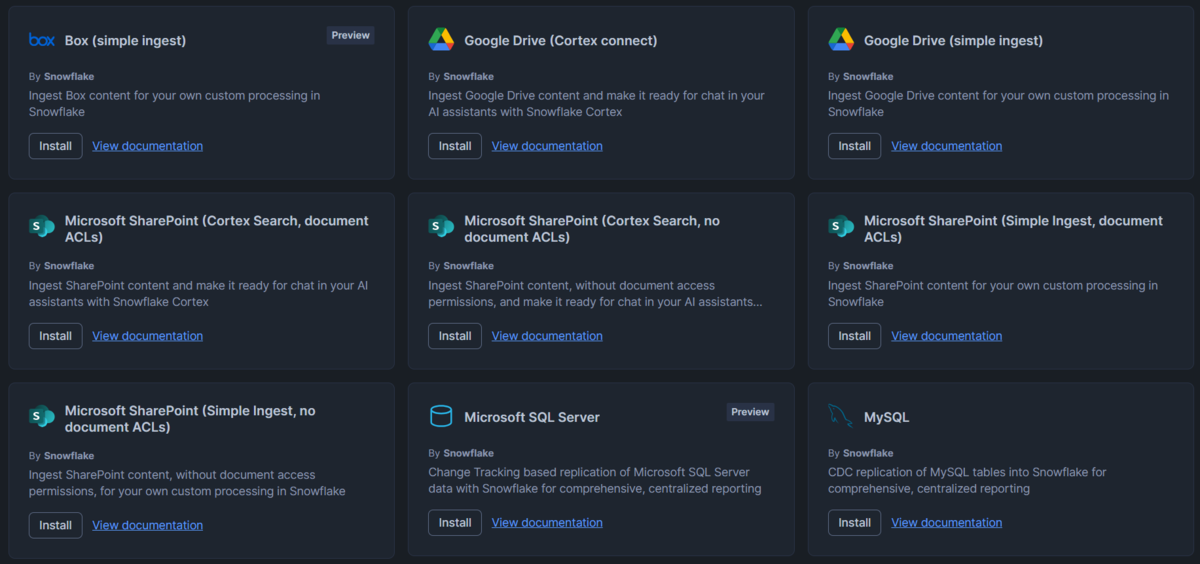Click 'By Snowflake' on Google Drive (Cortex connect)
1200x564 pixels.
point(462,76)
